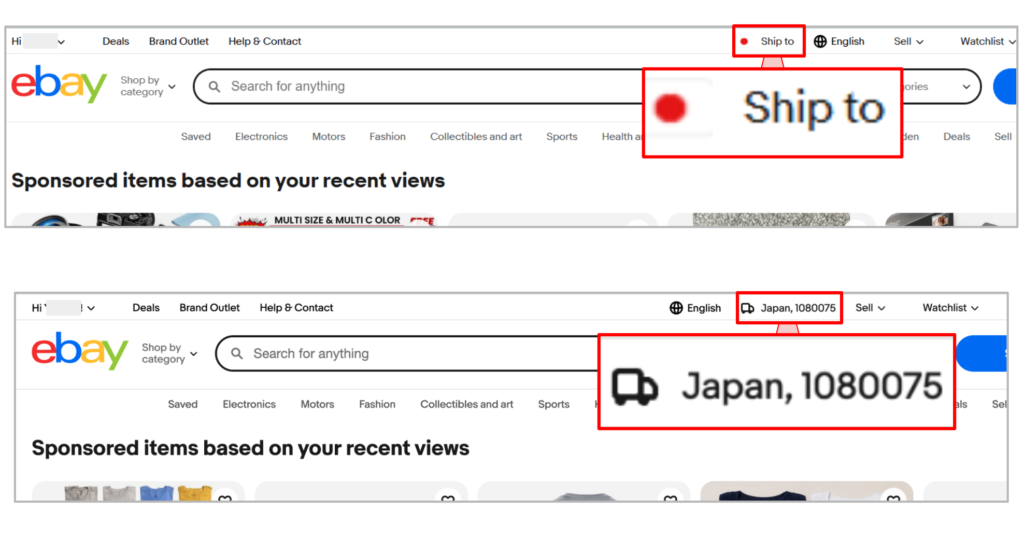Click eBay logo in bottom screenshot
Viewport: 1024px width, 541px height.
coord(80,351)
